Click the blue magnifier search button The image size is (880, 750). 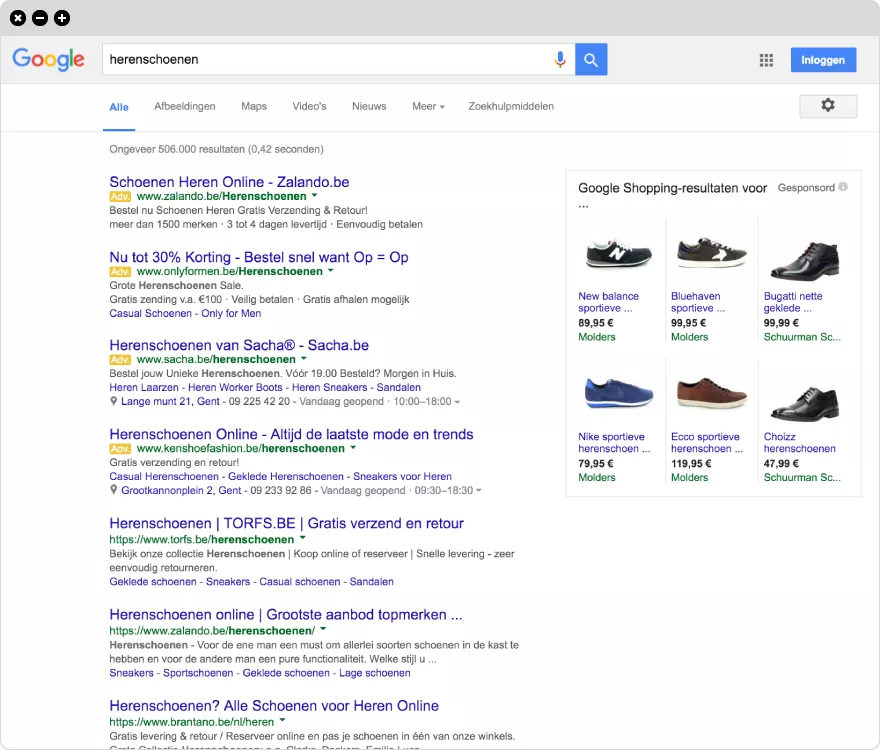[591, 60]
